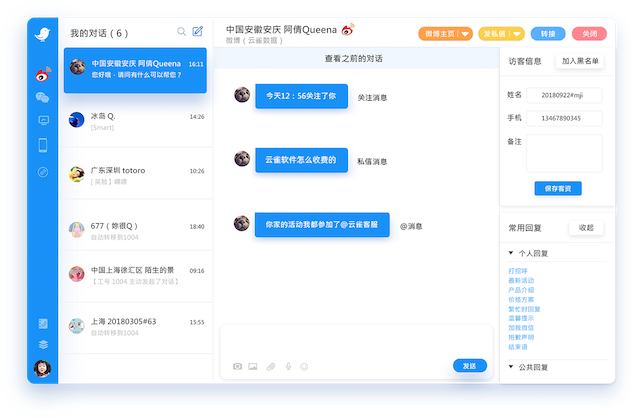632x418 pixels.
Task: Click the 价格方案 quick reply link
Action: coord(521,299)
